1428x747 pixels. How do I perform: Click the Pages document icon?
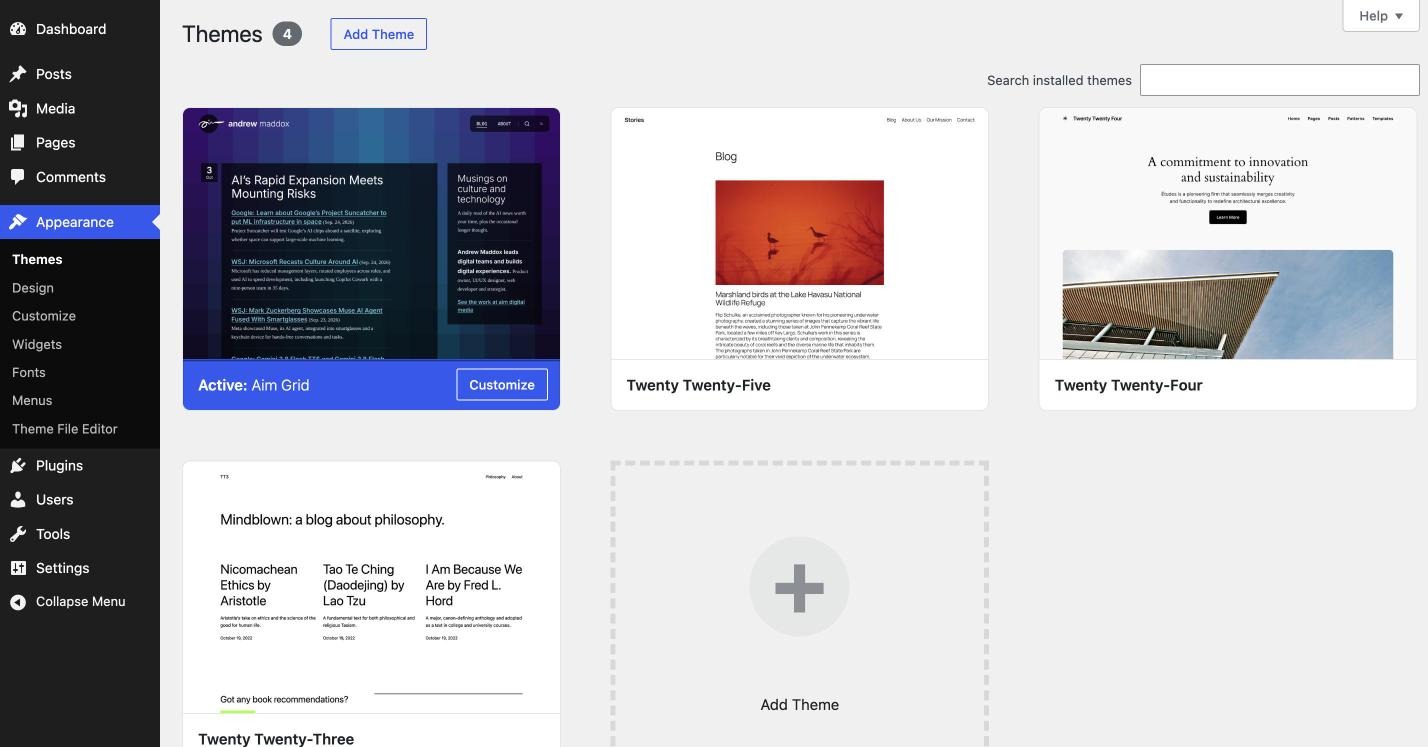click(x=18, y=143)
